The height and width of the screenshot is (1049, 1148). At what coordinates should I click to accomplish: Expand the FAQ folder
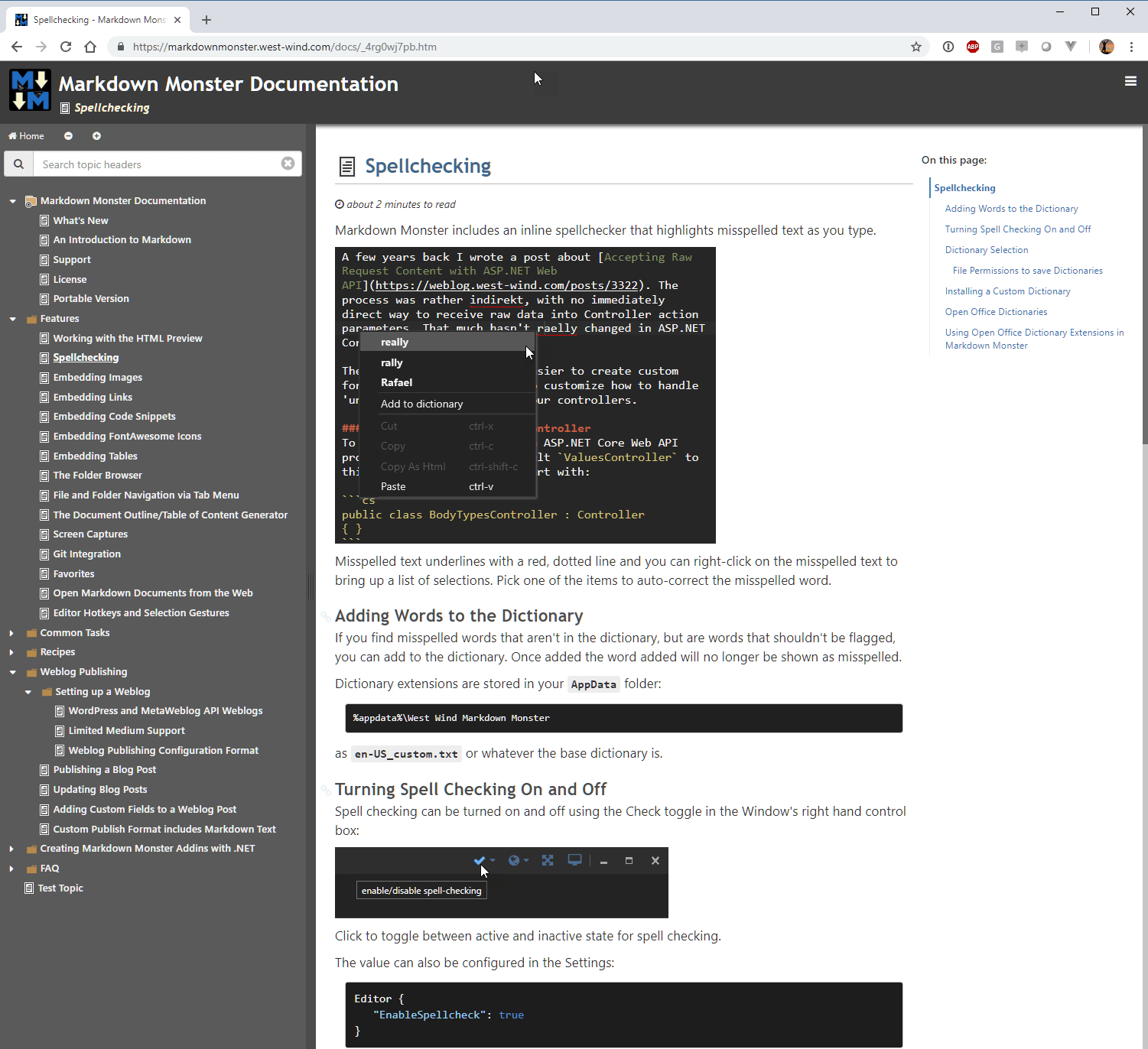tap(11, 869)
